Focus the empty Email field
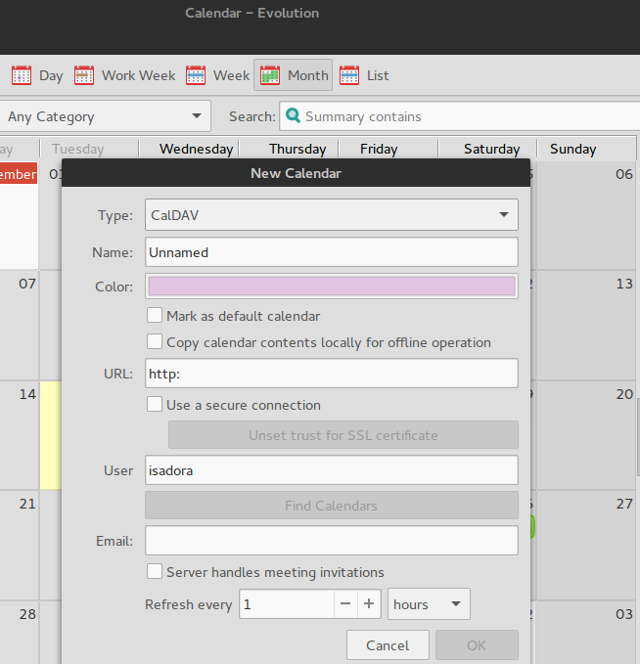 pyautogui.click(x=332, y=540)
